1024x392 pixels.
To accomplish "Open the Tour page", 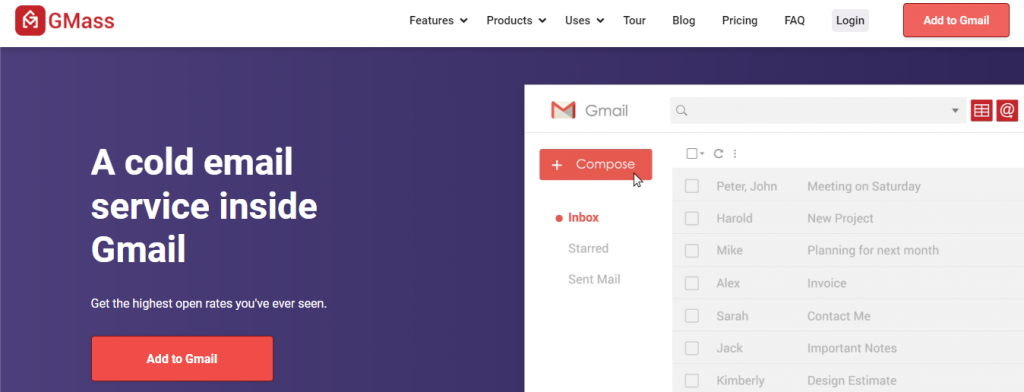I will tap(634, 20).
